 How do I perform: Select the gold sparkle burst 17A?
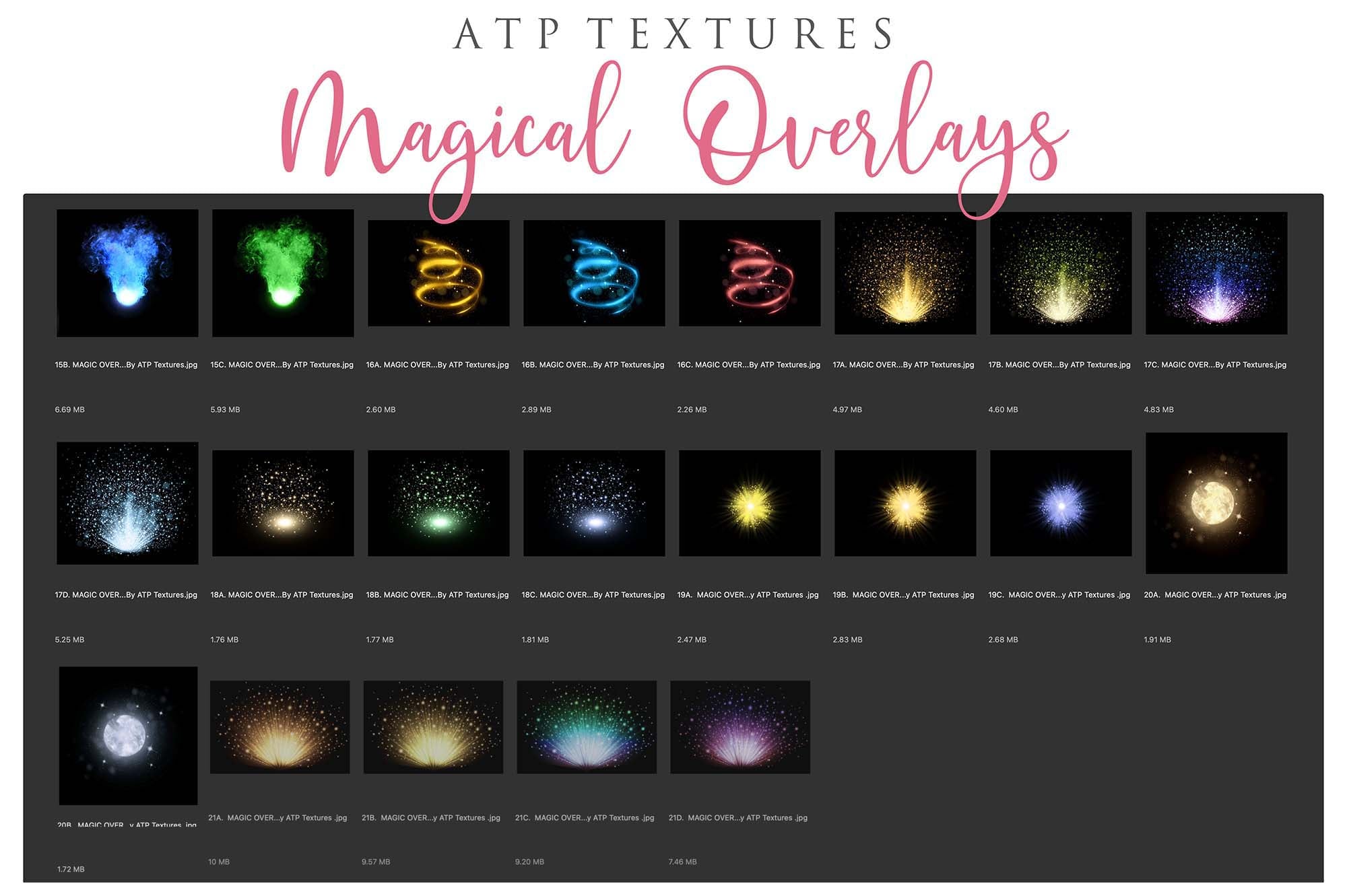[905, 273]
